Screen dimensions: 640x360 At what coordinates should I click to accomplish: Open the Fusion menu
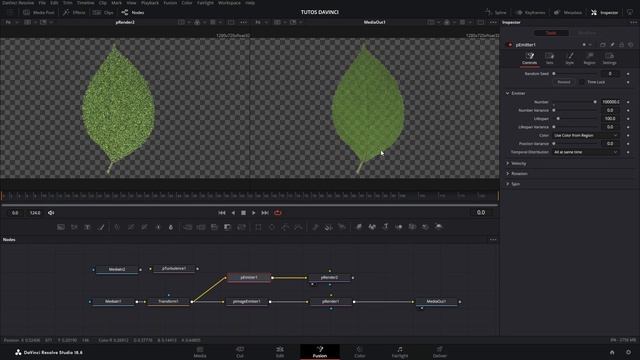(170, 3)
